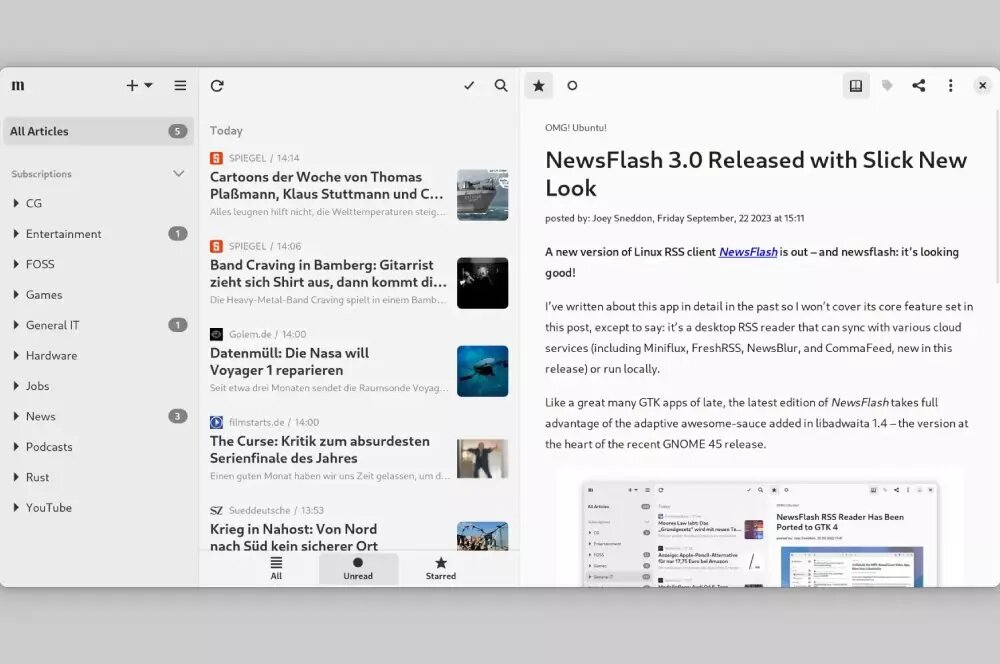Expand the Rust folder triangle
Image resolution: width=1000 pixels, height=664 pixels.
tap(16, 477)
